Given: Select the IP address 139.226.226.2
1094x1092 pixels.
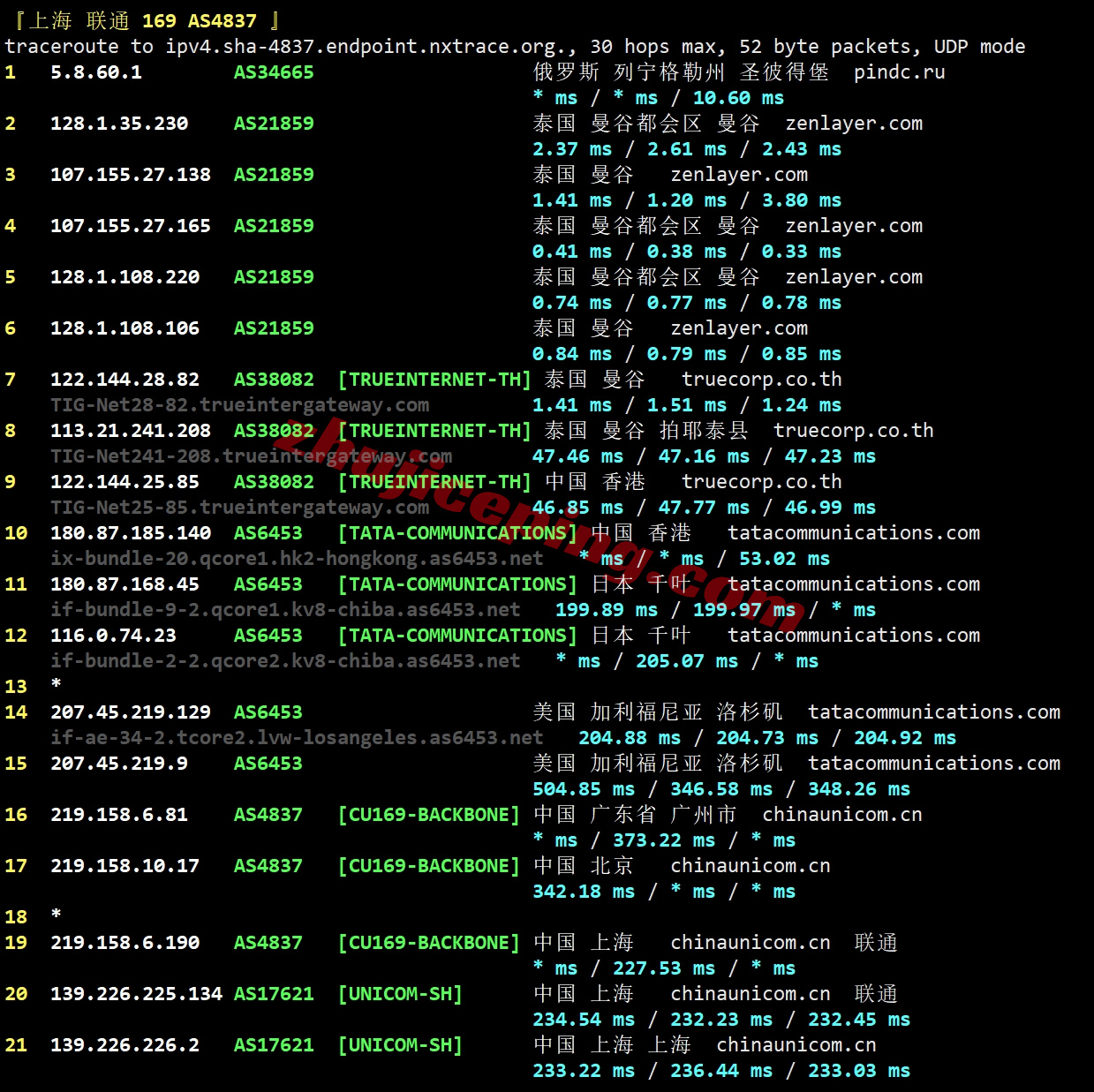Looking at the screenshot, I should point(124,1045).
